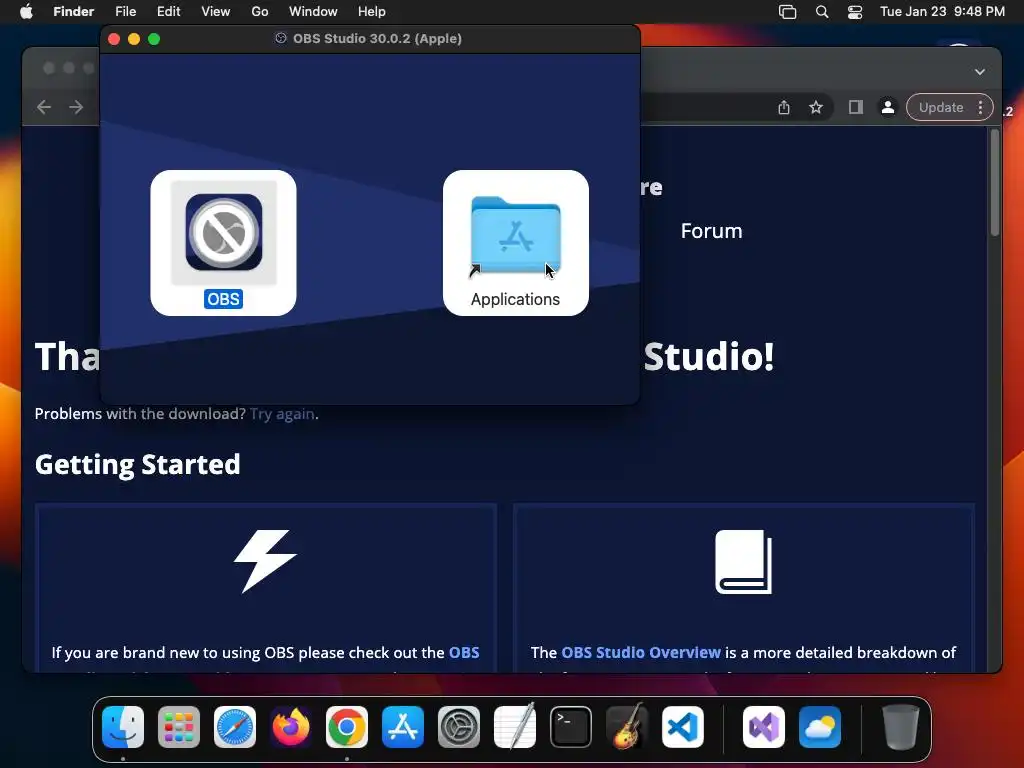Open Chrome's three-dot menu

point(980,108)
